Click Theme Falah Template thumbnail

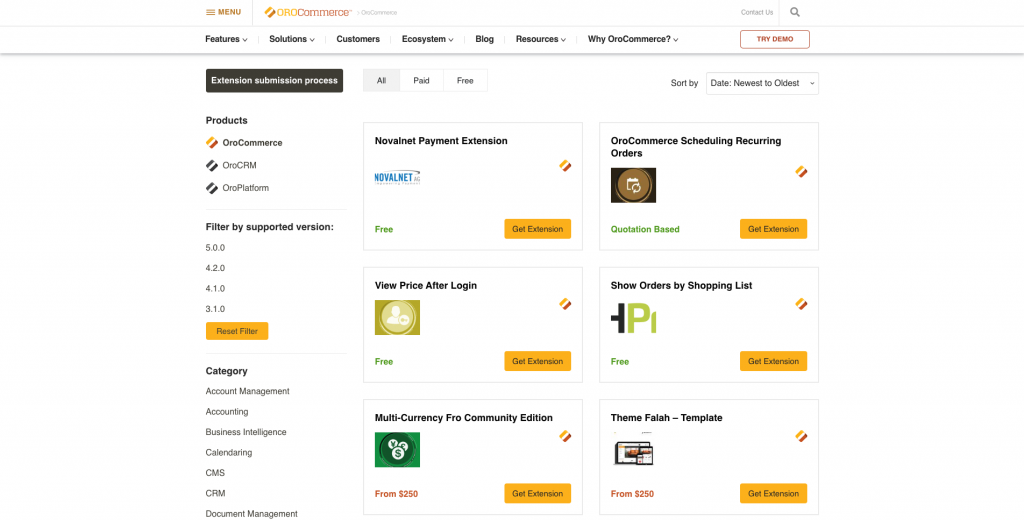(633, 449)
